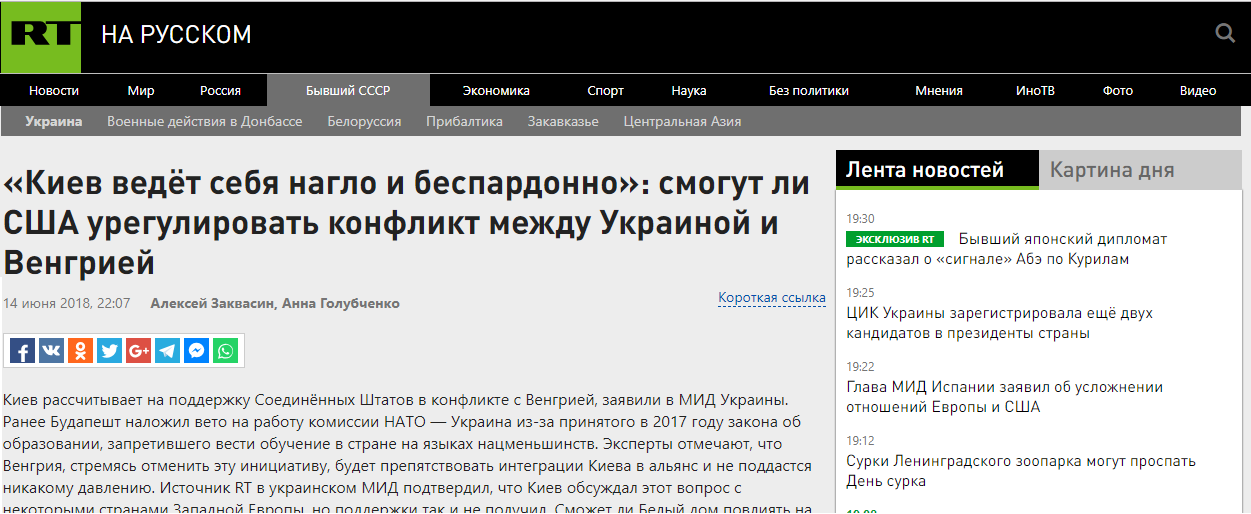This screenshot has width=1251, height=514.
Task: Open the Экономика section
Action: tap(496, 90)
